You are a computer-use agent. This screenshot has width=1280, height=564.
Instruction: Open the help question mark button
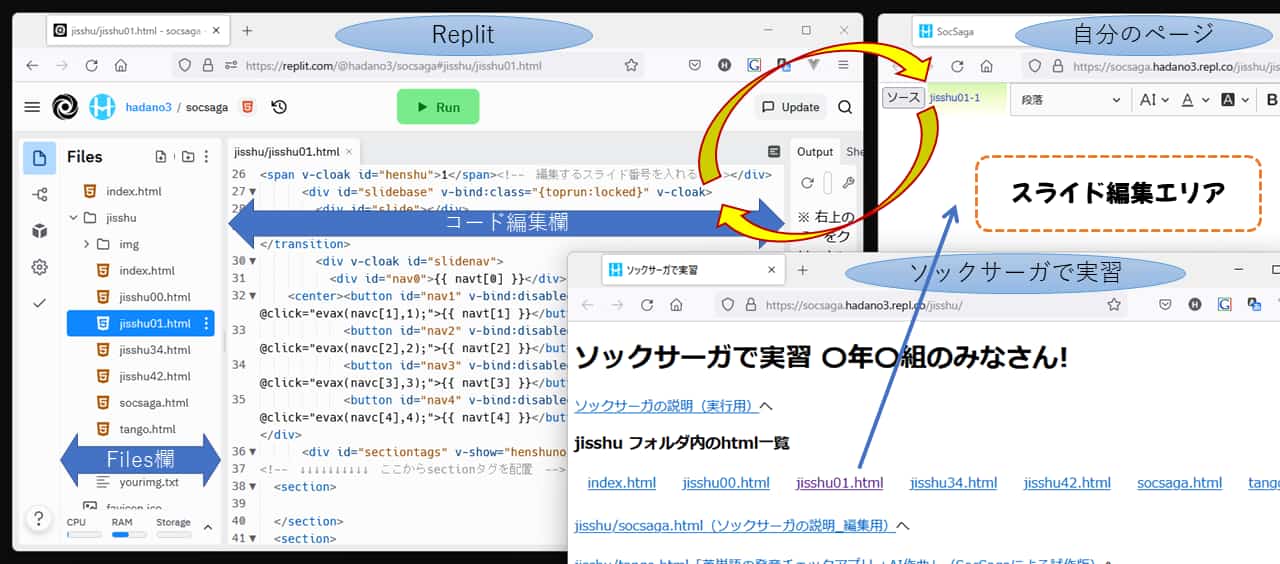(x=38, y=518)
